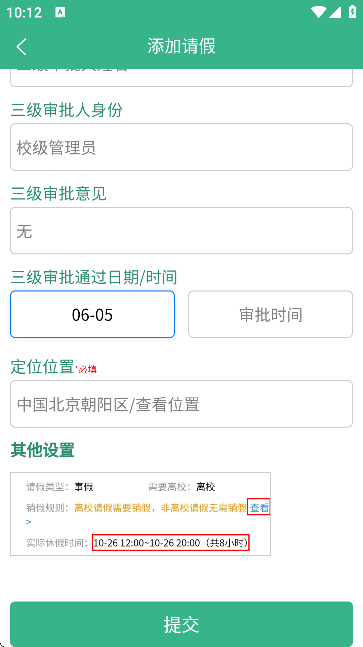Image resolution: width=363 pixels, height=647 pixels.
Task: Click the blue 查看 link in the rules image
Action: (x=259, y=507)
